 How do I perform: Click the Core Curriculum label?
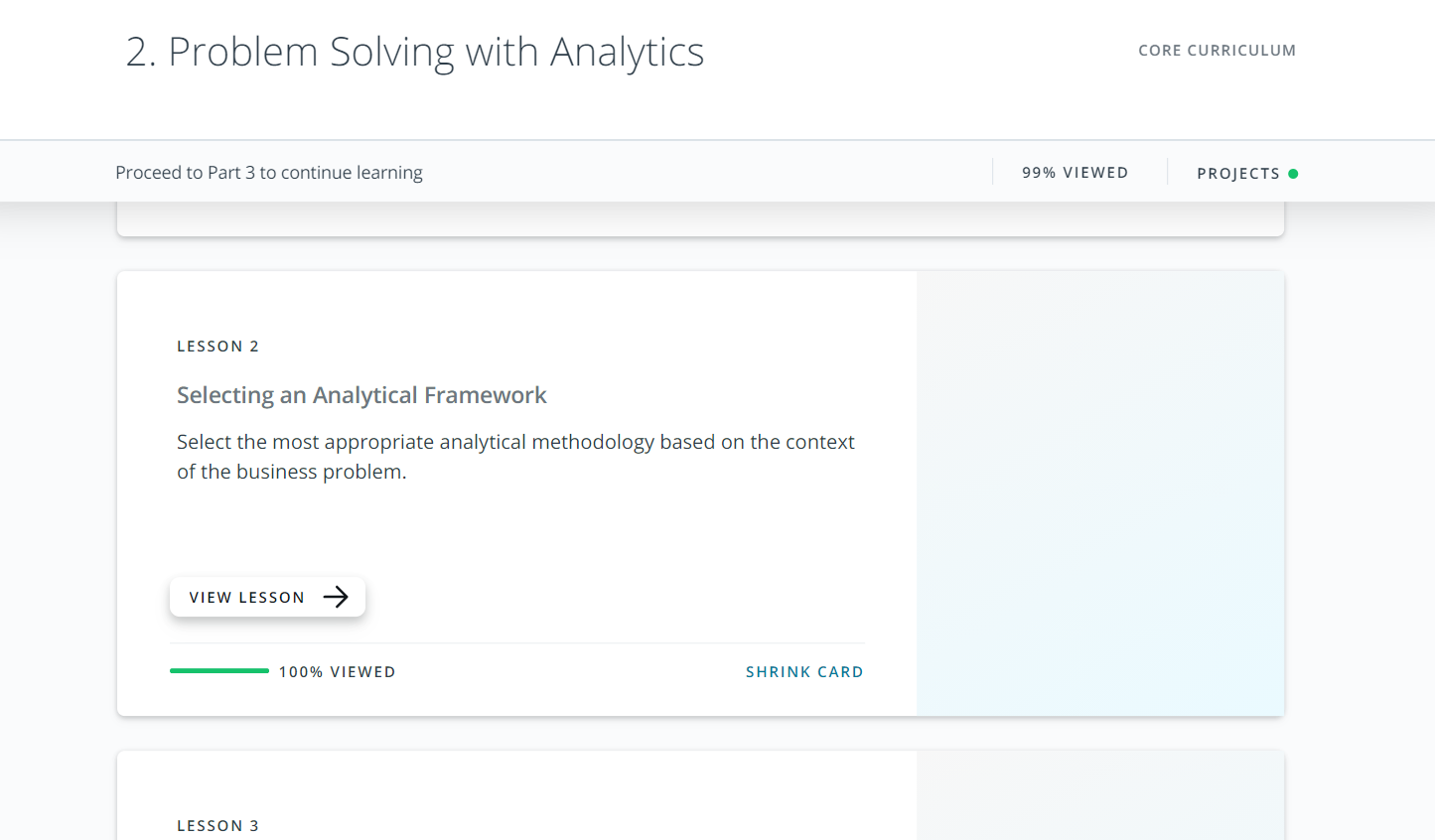click(1217, 51)
